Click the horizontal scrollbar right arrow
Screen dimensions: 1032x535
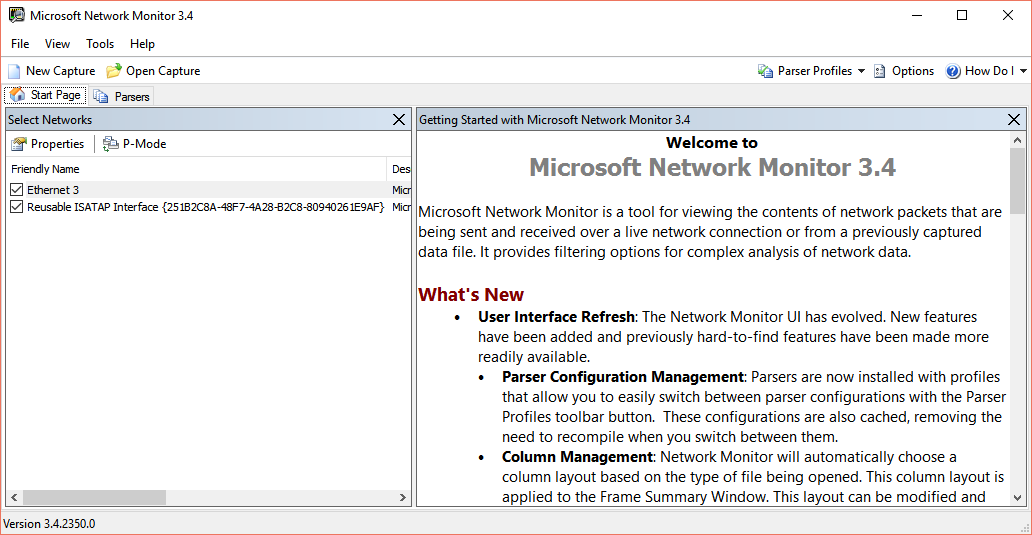[x=403, y=497]
